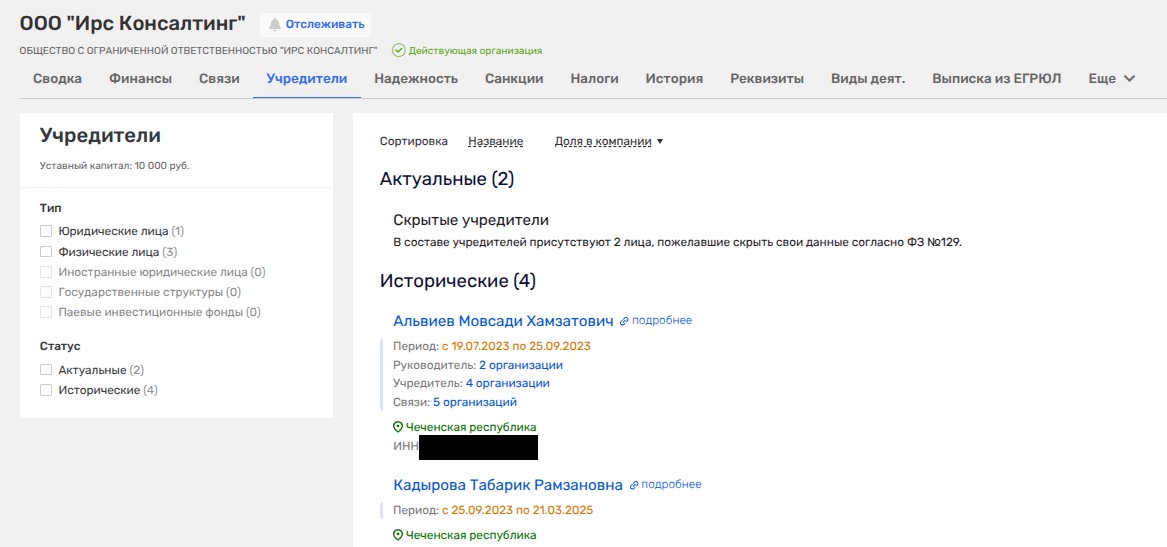Click the 5 организаций connections link
1167x547 pixels.
[x=474, y=402]
